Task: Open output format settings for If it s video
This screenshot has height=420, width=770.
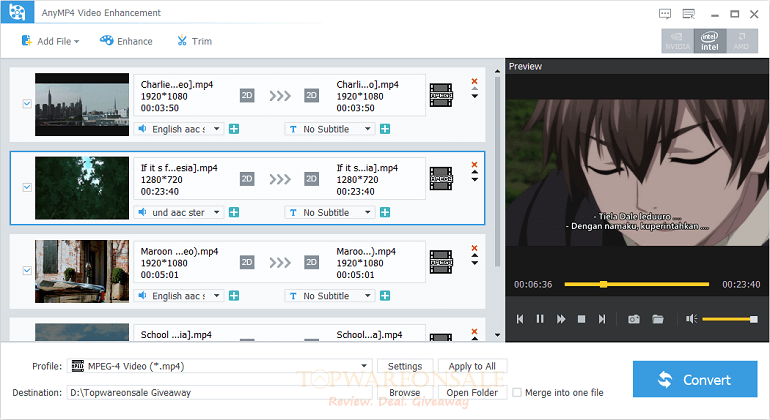Action: coord(441,179)
